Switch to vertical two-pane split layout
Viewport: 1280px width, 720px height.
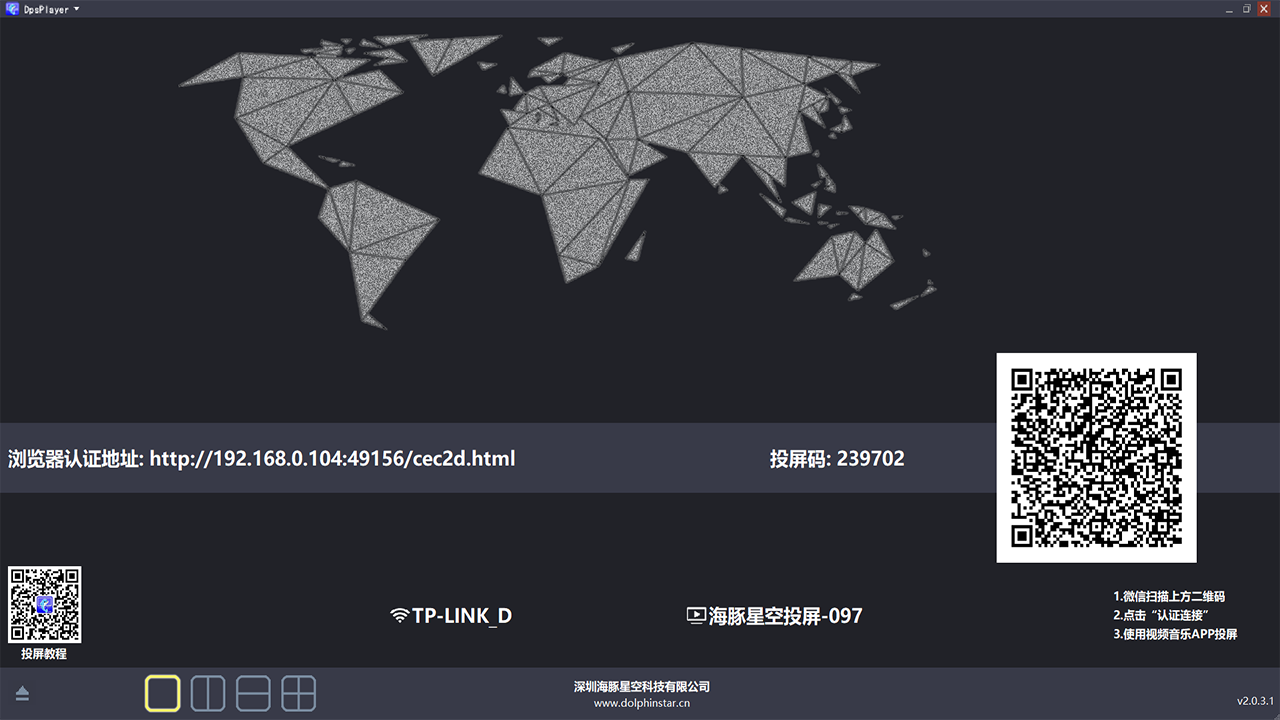click(x=208, y=693)
